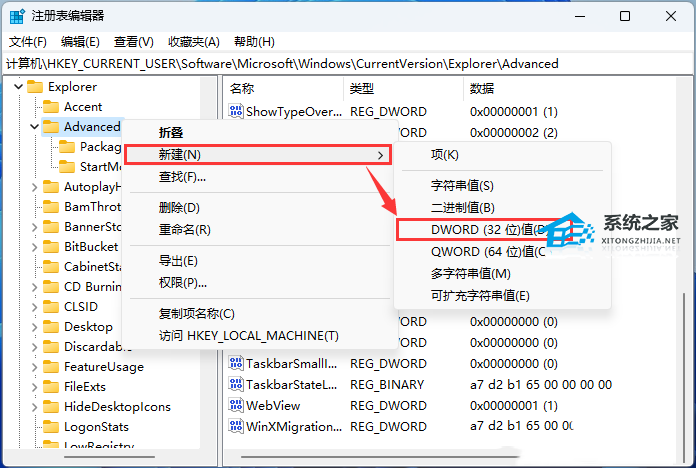Select the Accent folder icon

51,107
